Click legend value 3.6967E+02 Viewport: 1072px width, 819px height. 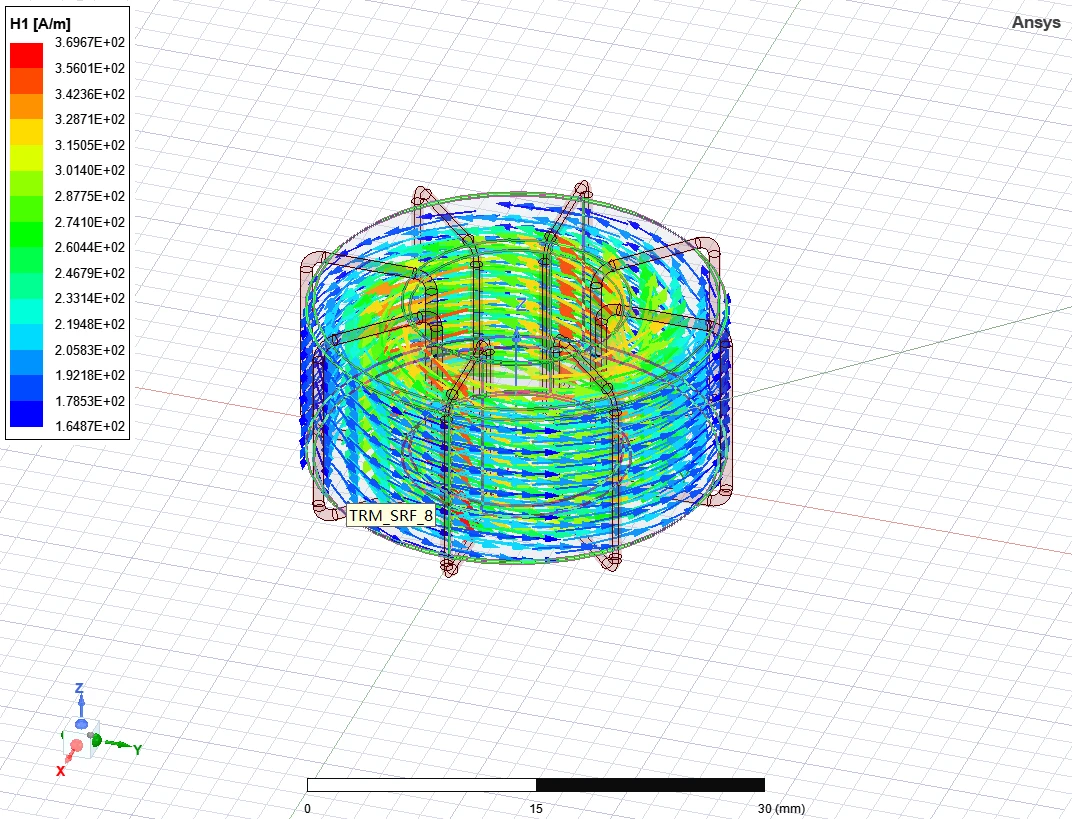90,42
